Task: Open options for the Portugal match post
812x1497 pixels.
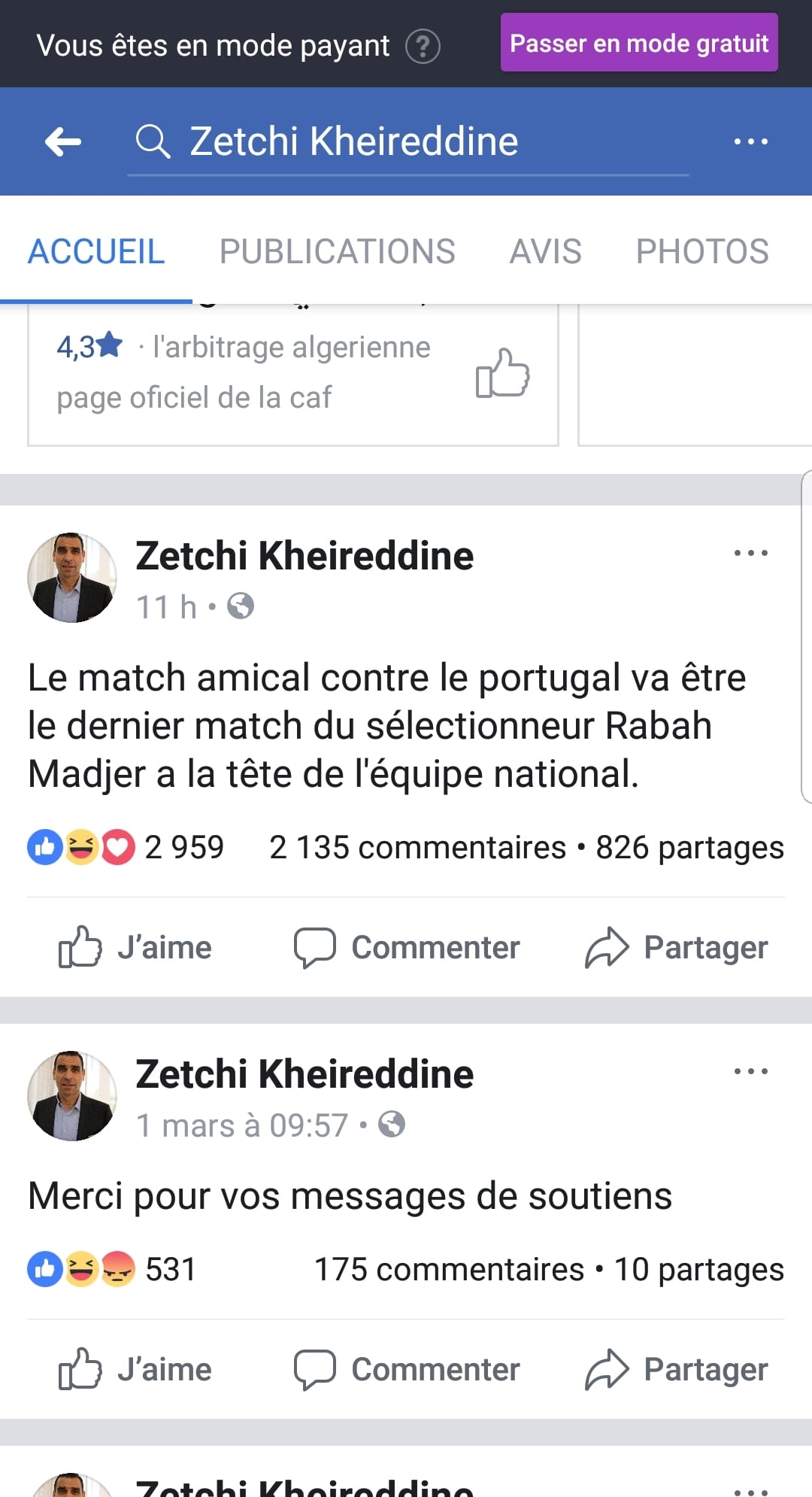Action: point(750,553)
